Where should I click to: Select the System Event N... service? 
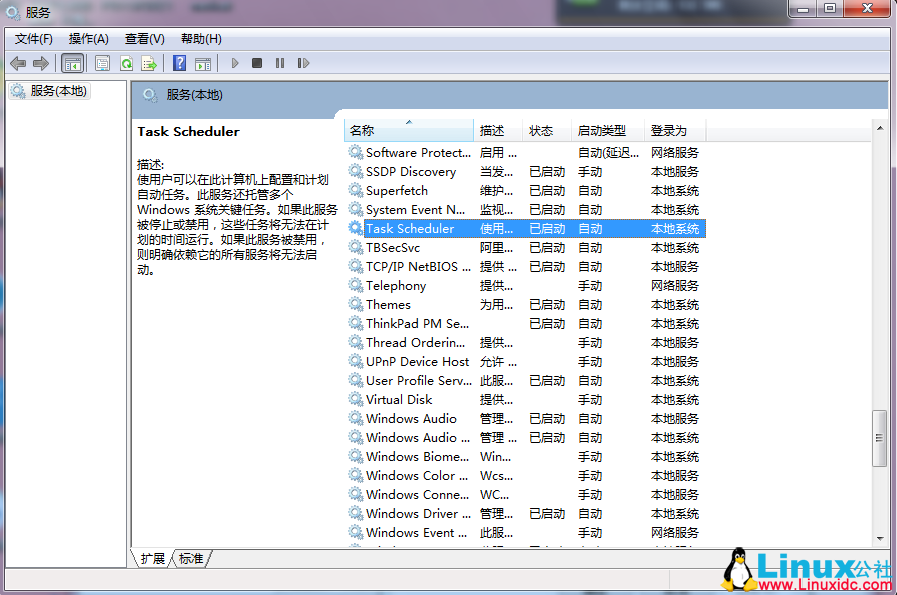416,209
